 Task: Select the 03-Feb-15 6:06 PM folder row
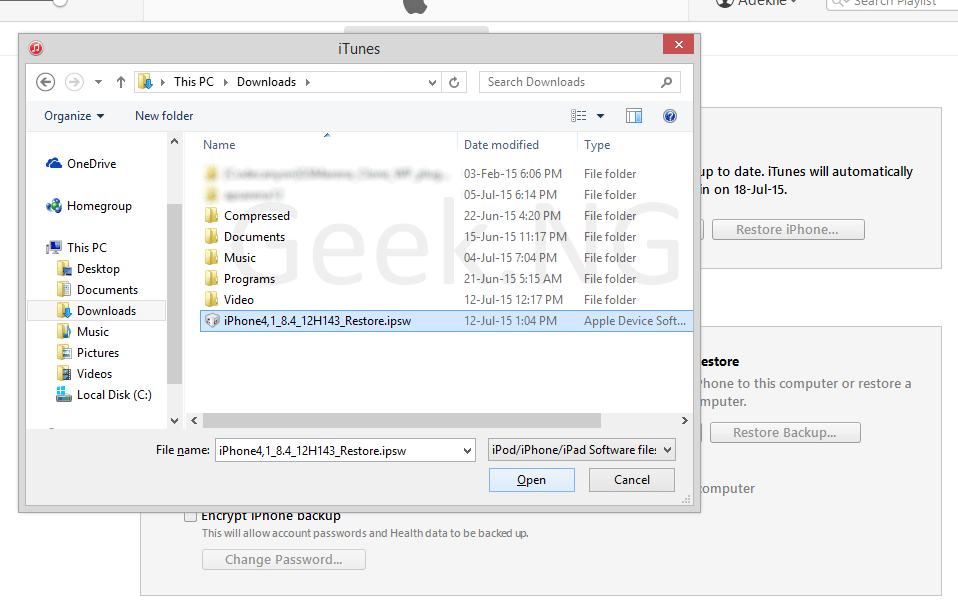point(446,174)
